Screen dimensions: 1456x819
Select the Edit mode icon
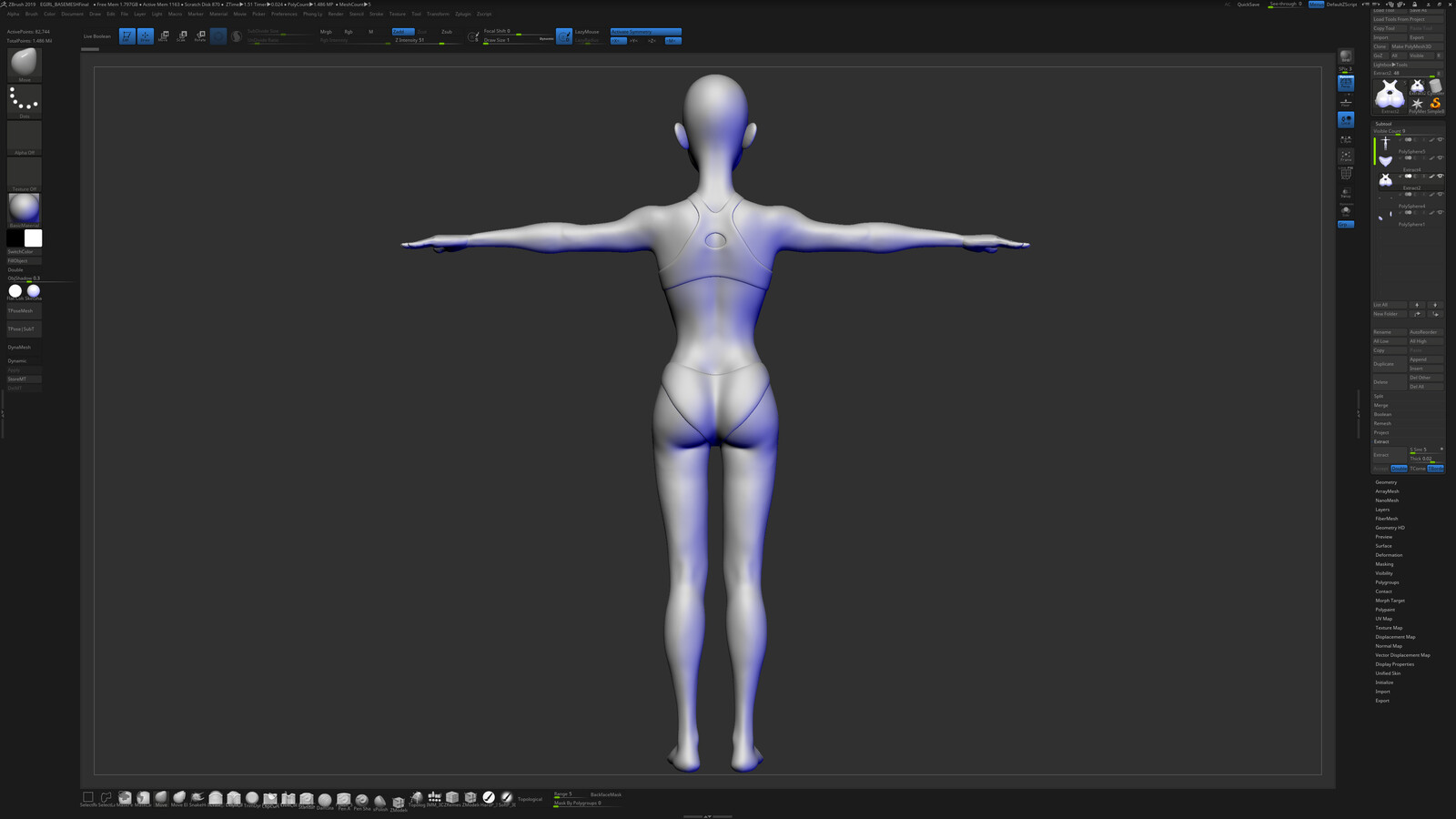click(x=126, y=36)
